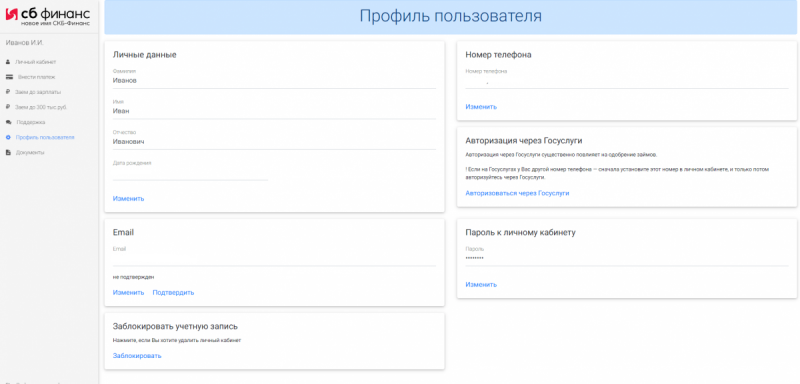Screen dimensions: 800x384
Task: Click the Авторизация через Госуслуги heading
Action: point(523,141)
